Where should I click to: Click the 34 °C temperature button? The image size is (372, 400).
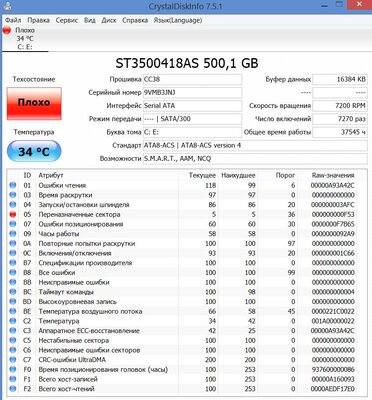point(34,152)
